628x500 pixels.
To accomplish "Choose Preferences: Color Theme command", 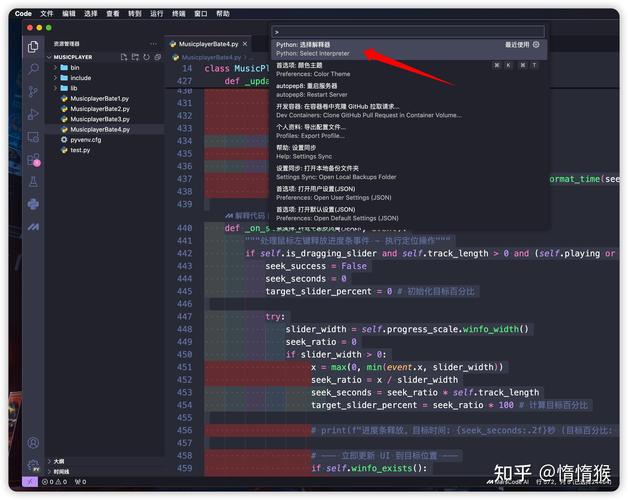I will coord(408,70).
